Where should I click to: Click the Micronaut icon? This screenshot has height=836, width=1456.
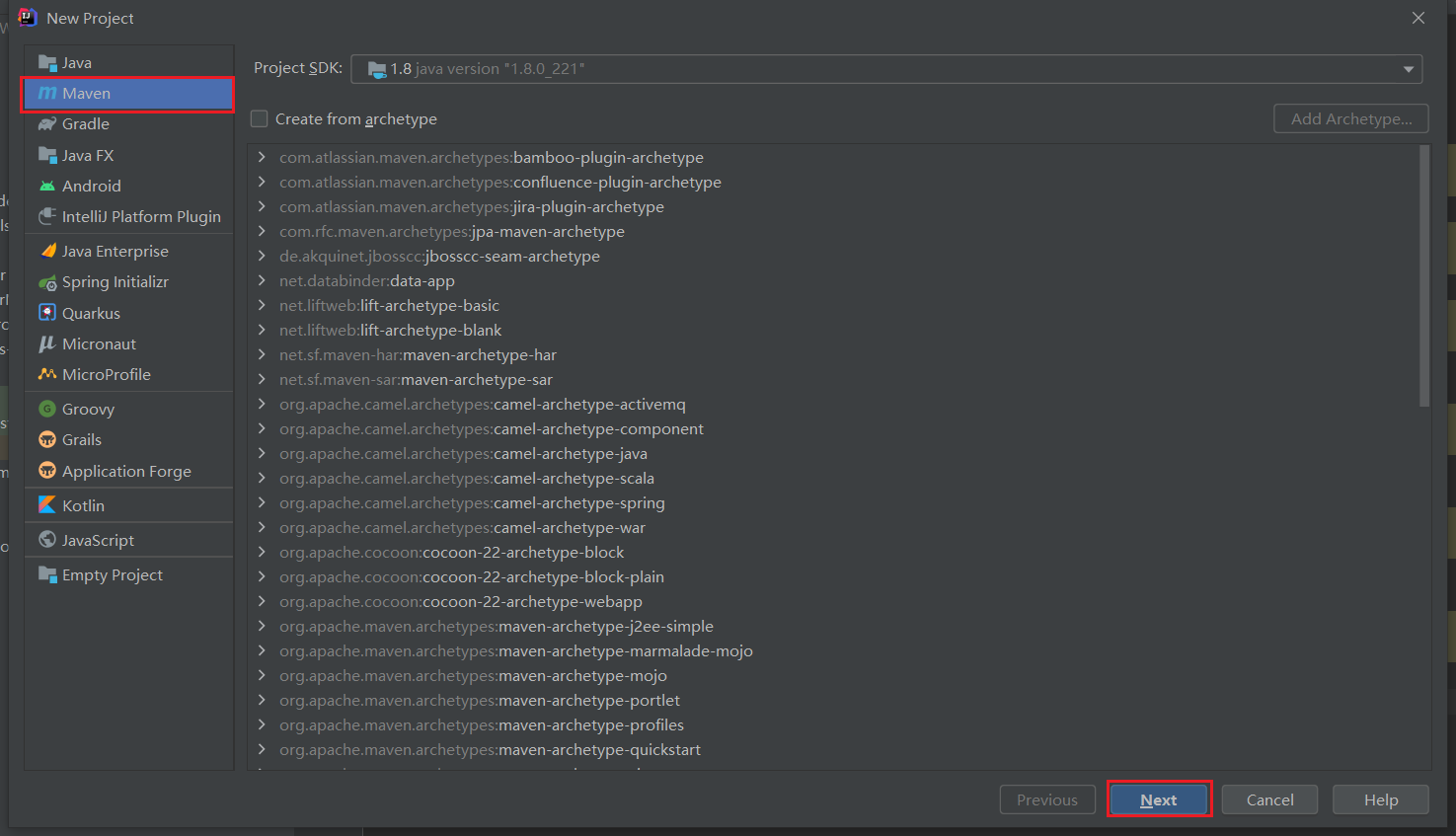tap(47, 343)
